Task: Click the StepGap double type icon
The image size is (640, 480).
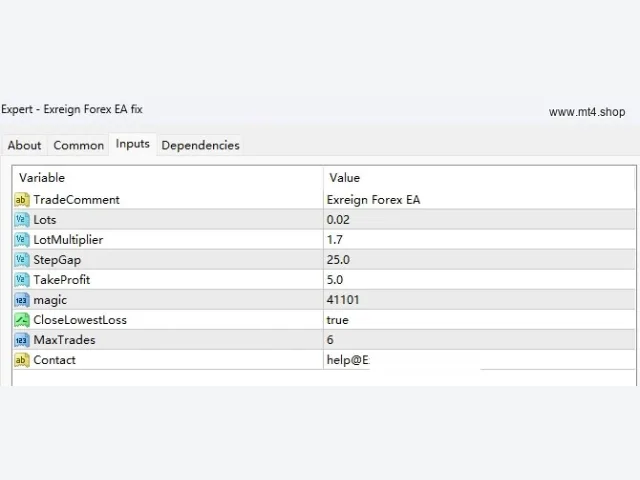Action: (x=22, y=260)
